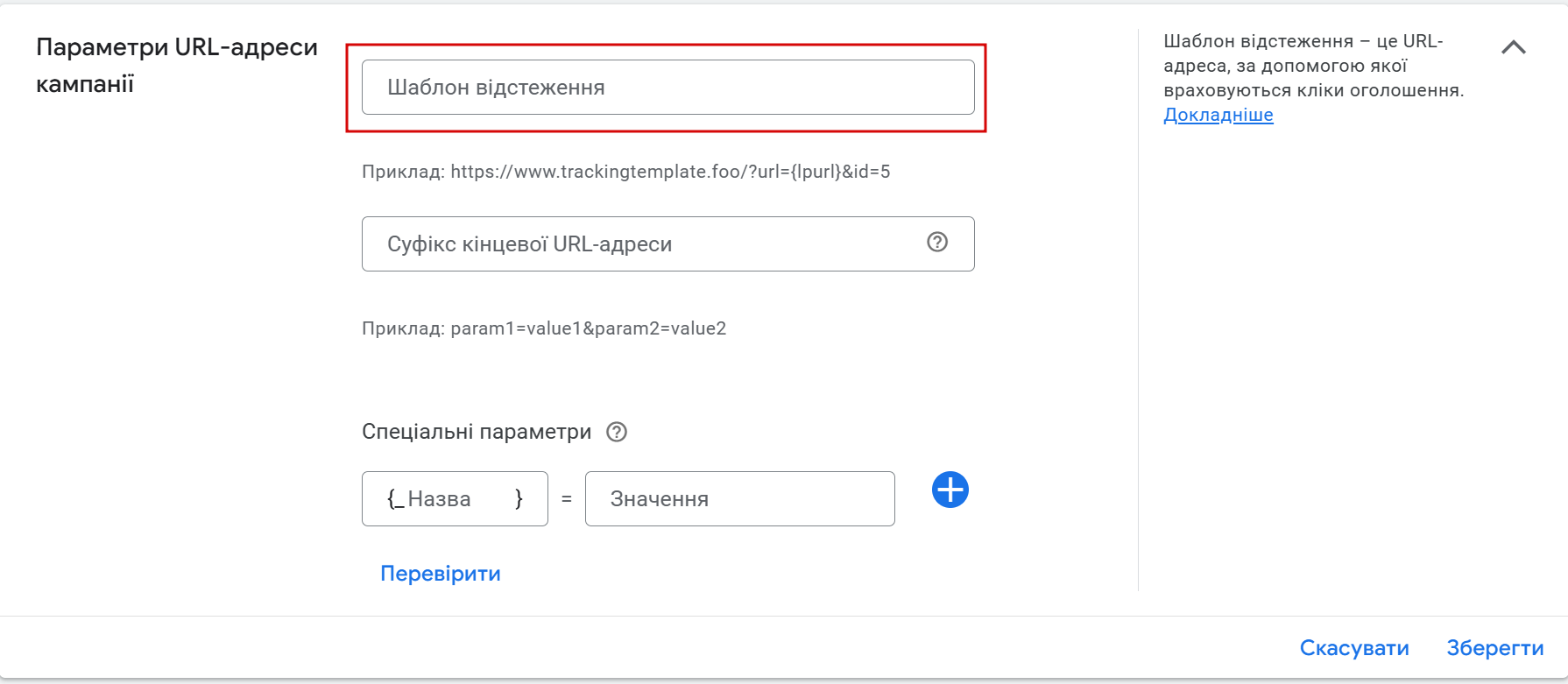Click the Спеціальні параметри label
Image resolution: width=1568 pixels, height=684 pixels.
(x=477, y=432)
